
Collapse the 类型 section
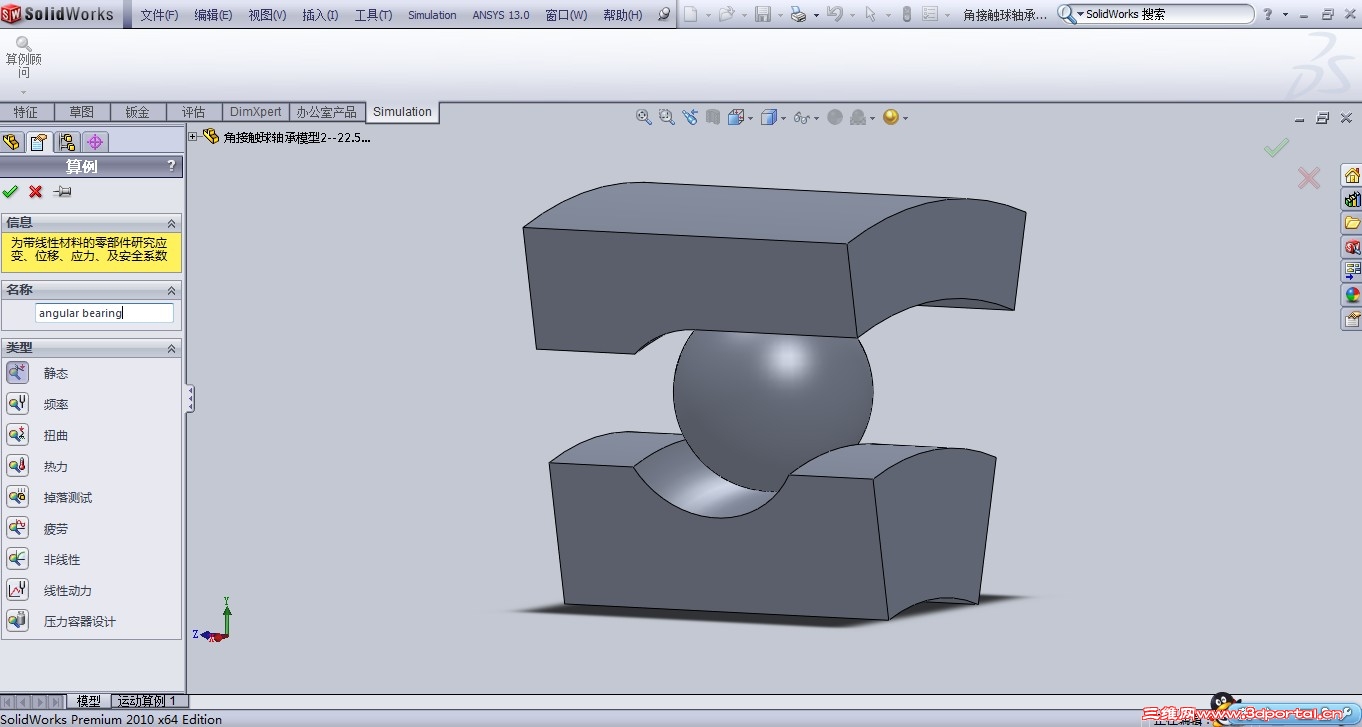171,348
